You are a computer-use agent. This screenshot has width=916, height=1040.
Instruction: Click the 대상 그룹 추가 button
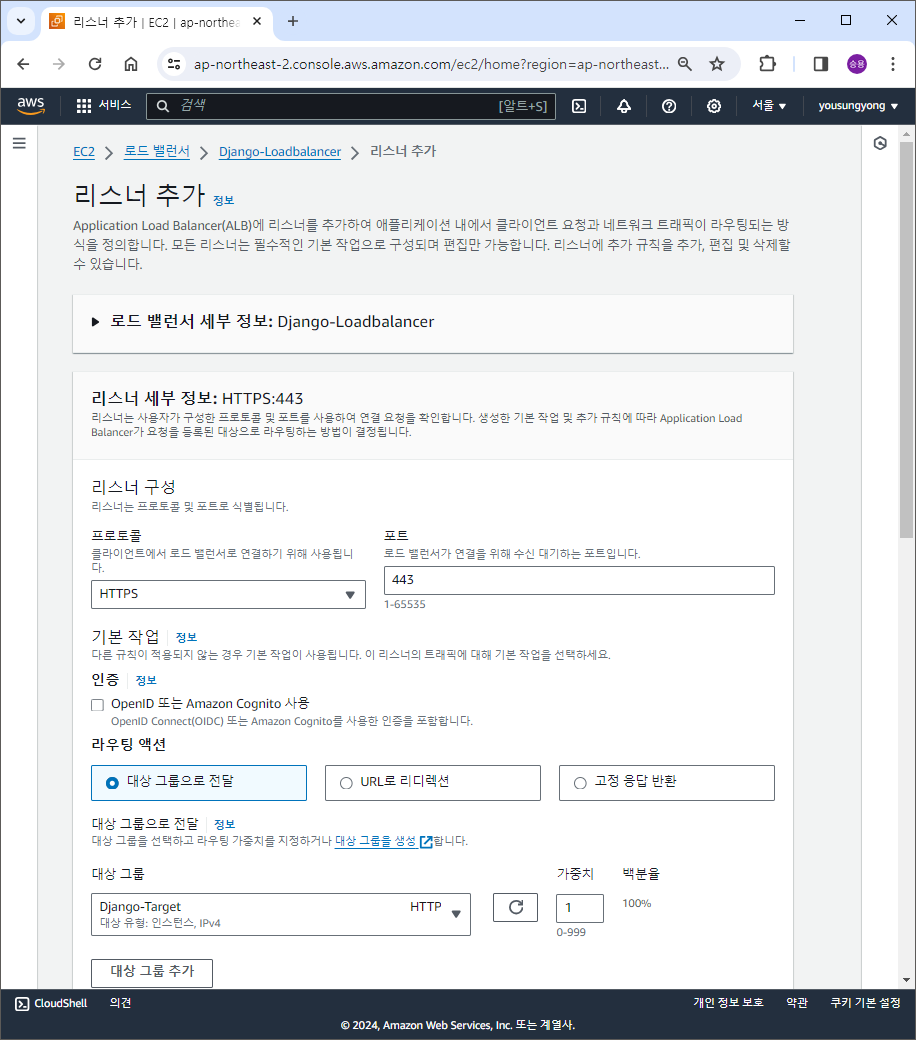pos(152,972)
